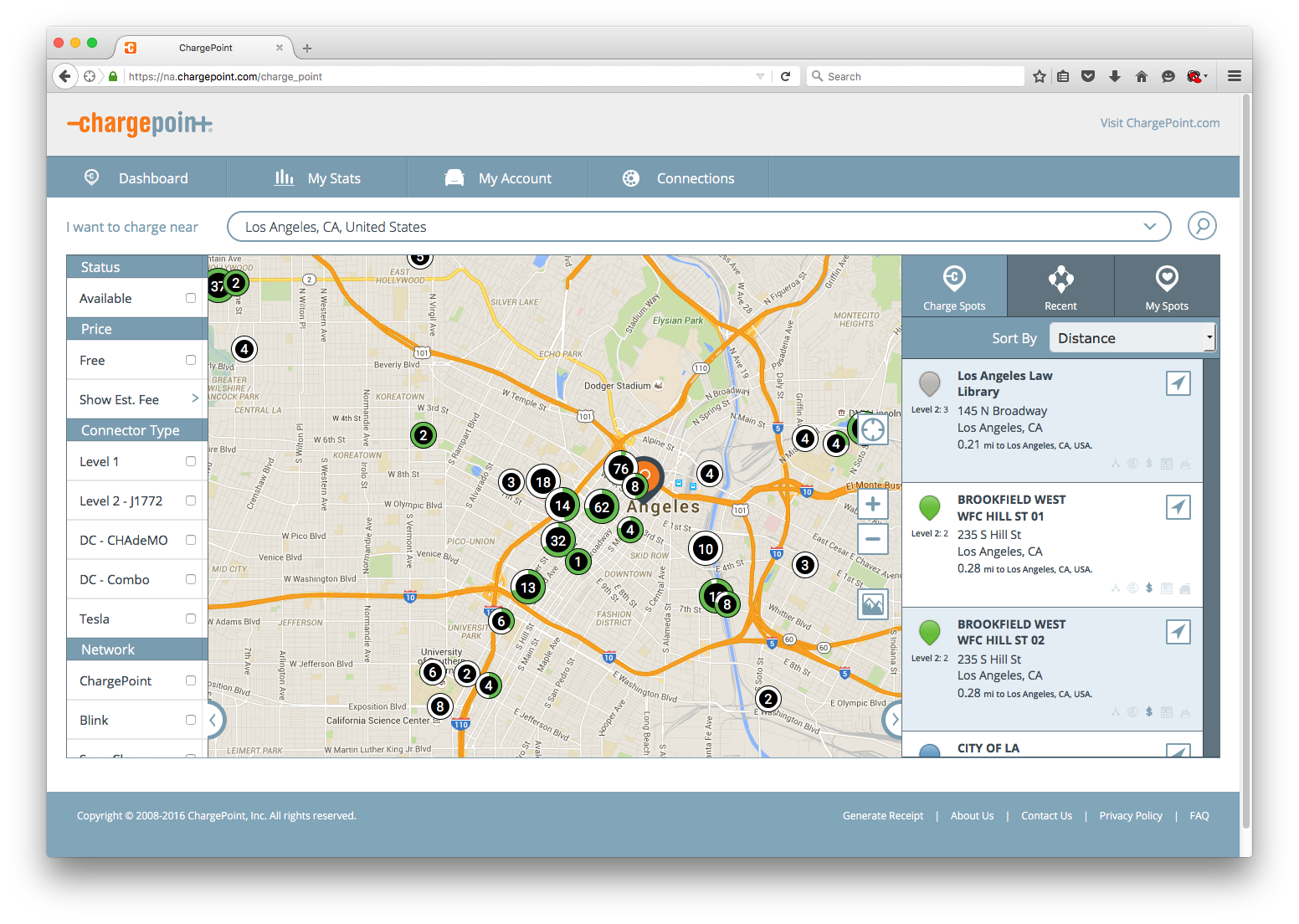The height and width of the screenshot is (924, 1299).
Task: Switch to My Spots tab
Action: (x=1167, y=286)
